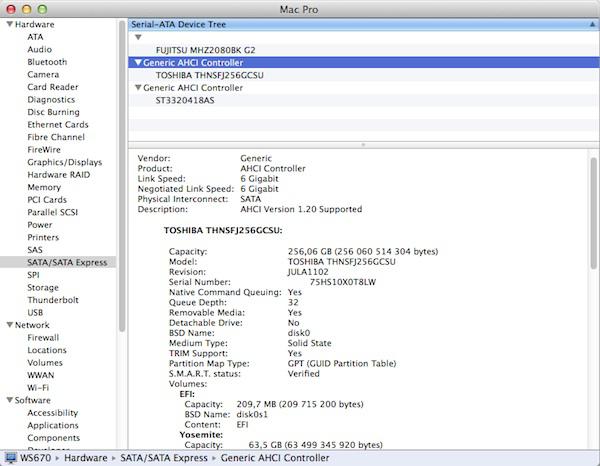The height and width of the screenshot is (466, 600).
Task: Select the ST3320418AS drive row
Action: [x=191, y=100]
